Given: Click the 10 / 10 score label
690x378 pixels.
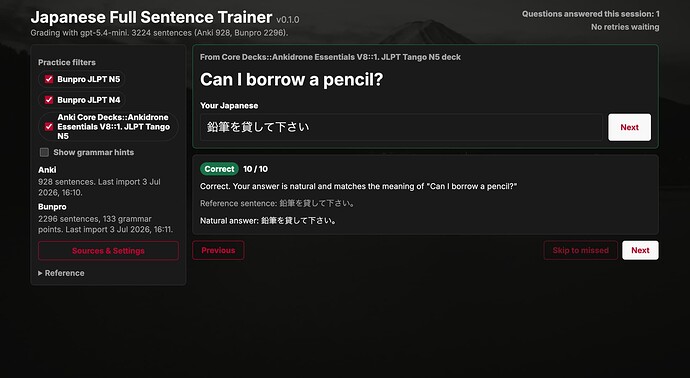Looking at the screenshot, I should point(255,169).
